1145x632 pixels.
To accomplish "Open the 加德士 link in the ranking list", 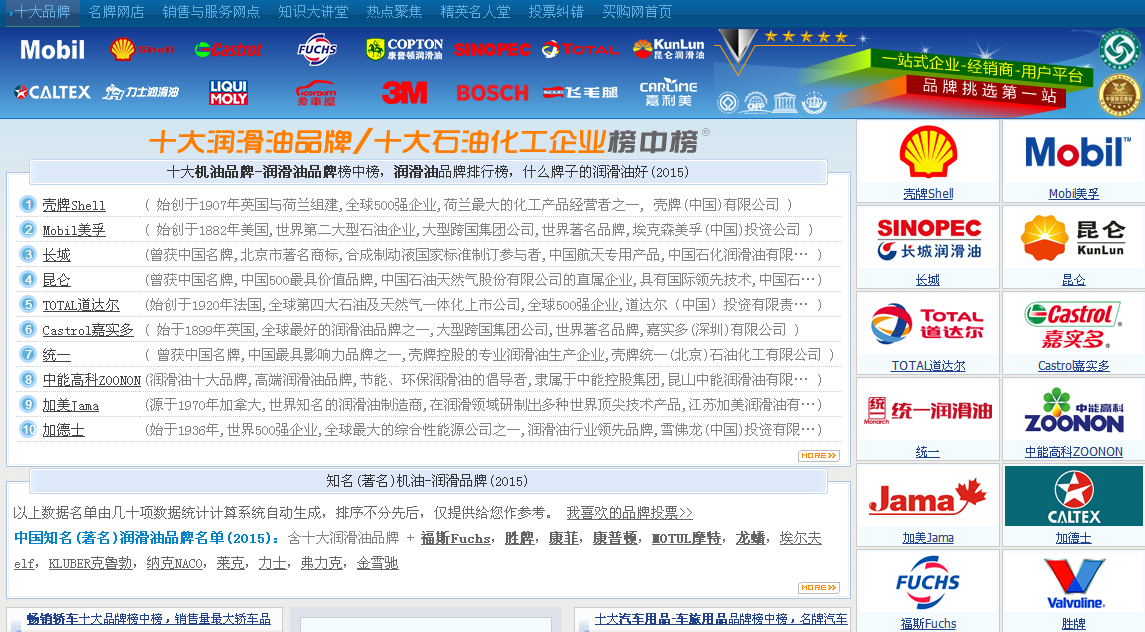I will pyautogui.click(x=64, y=430).
